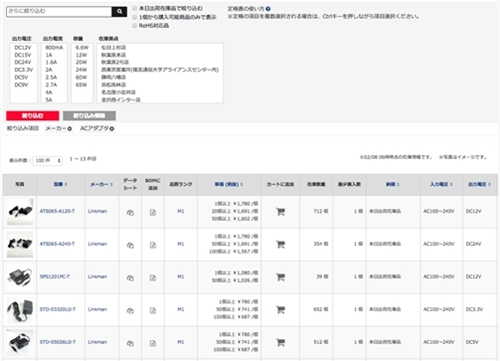Remove the ACアダプタ filter with its x icon
This screenshot has height=361, width=500.
tap(112, 129)
